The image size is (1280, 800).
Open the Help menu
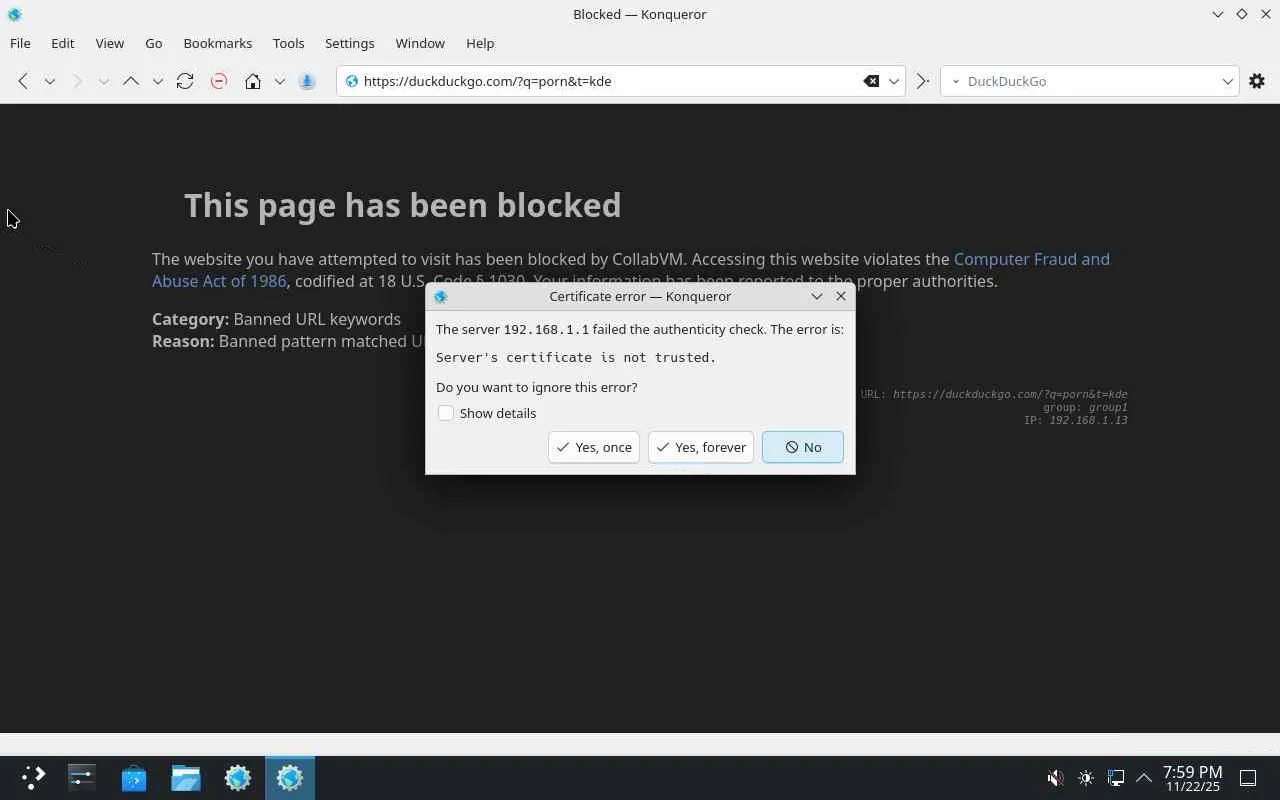click(x=480, y=43)
